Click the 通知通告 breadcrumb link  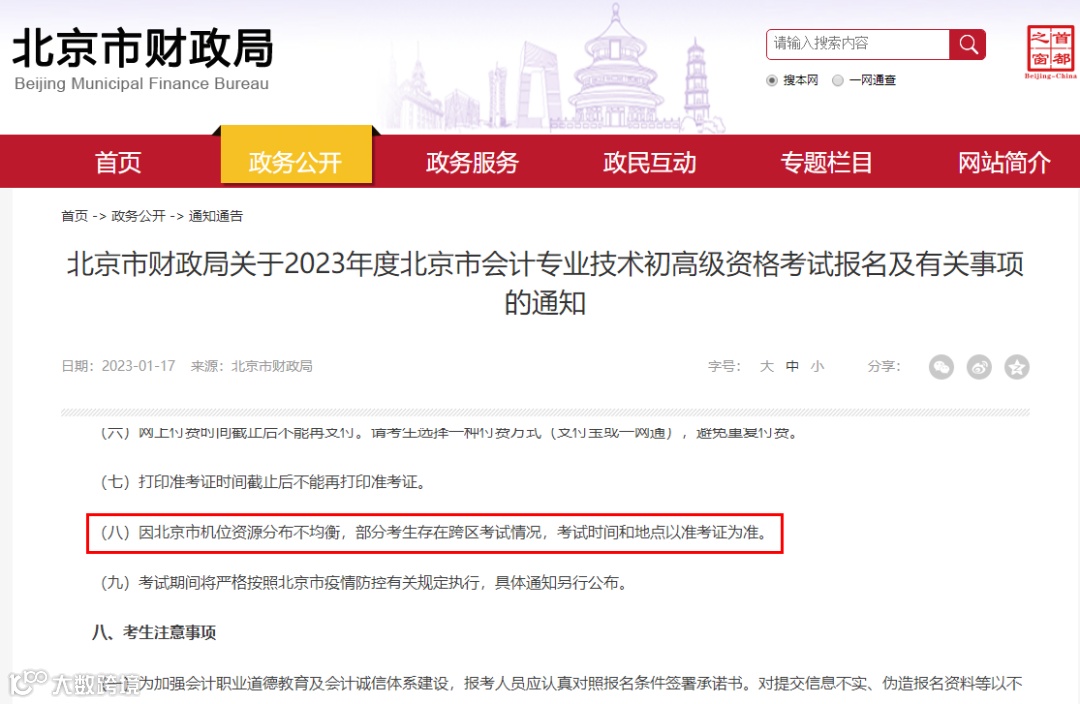(216, 216)
